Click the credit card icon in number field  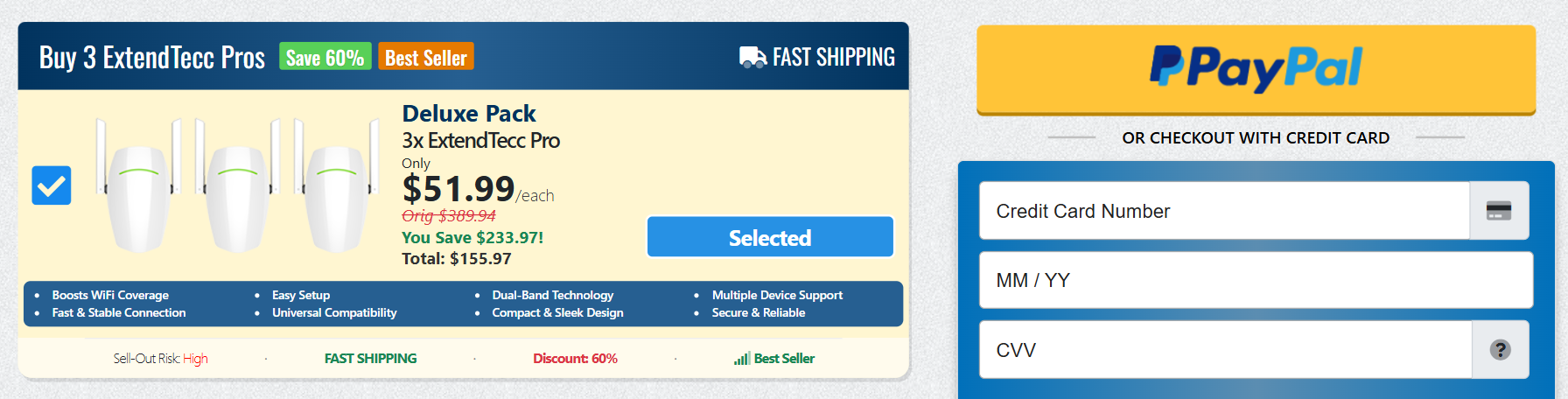click(x=1499, y=211)
